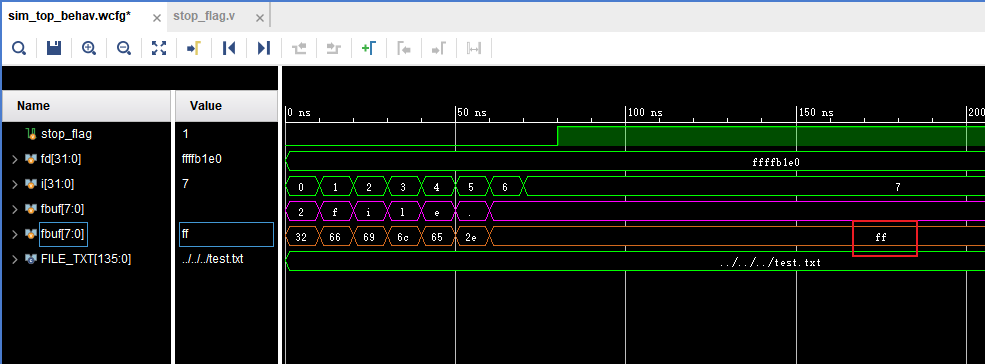Click the ffffb1e0 value of fd

[x=201, y=159]
